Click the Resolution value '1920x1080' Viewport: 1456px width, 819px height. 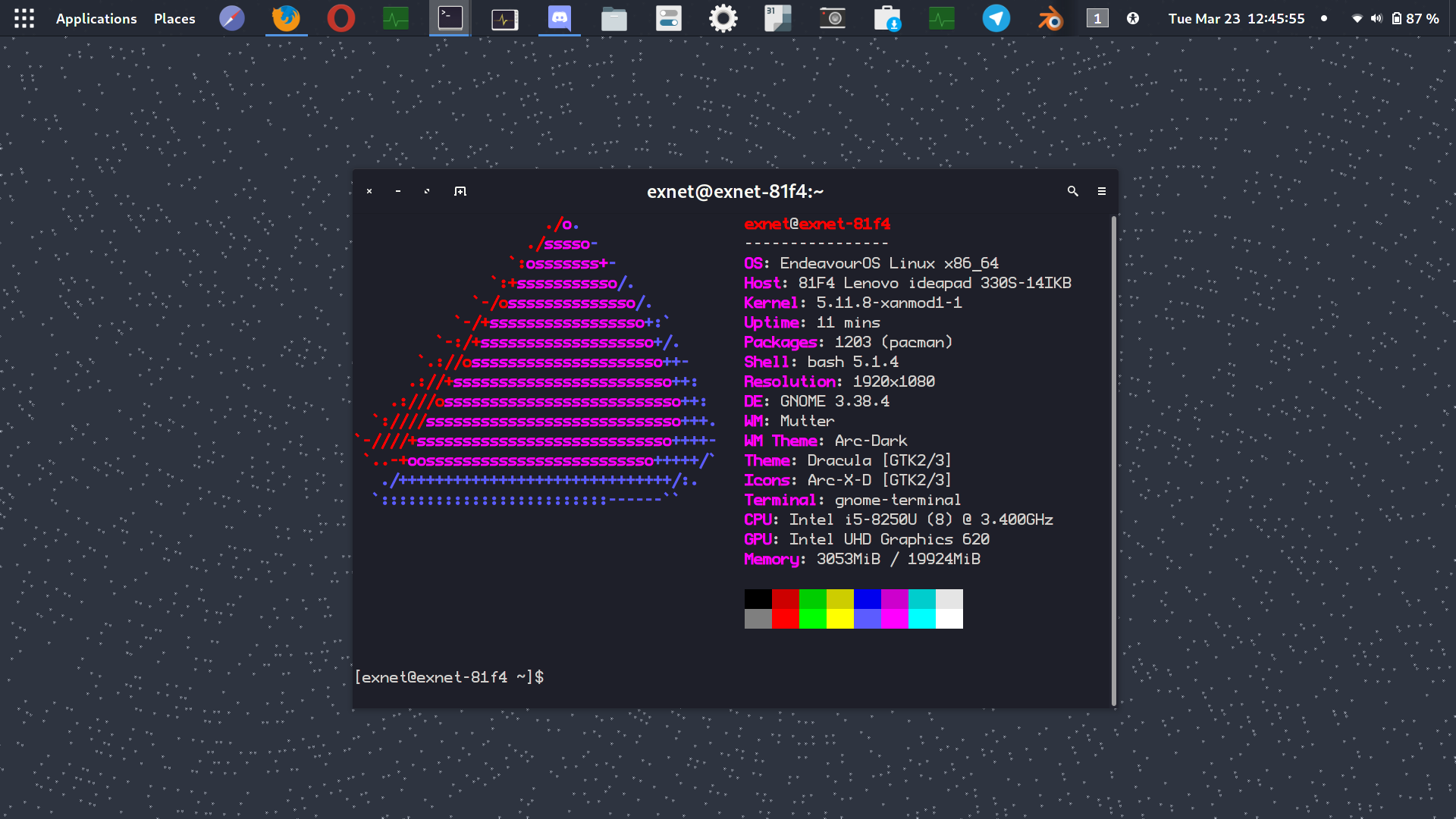(x=894, y=381)
